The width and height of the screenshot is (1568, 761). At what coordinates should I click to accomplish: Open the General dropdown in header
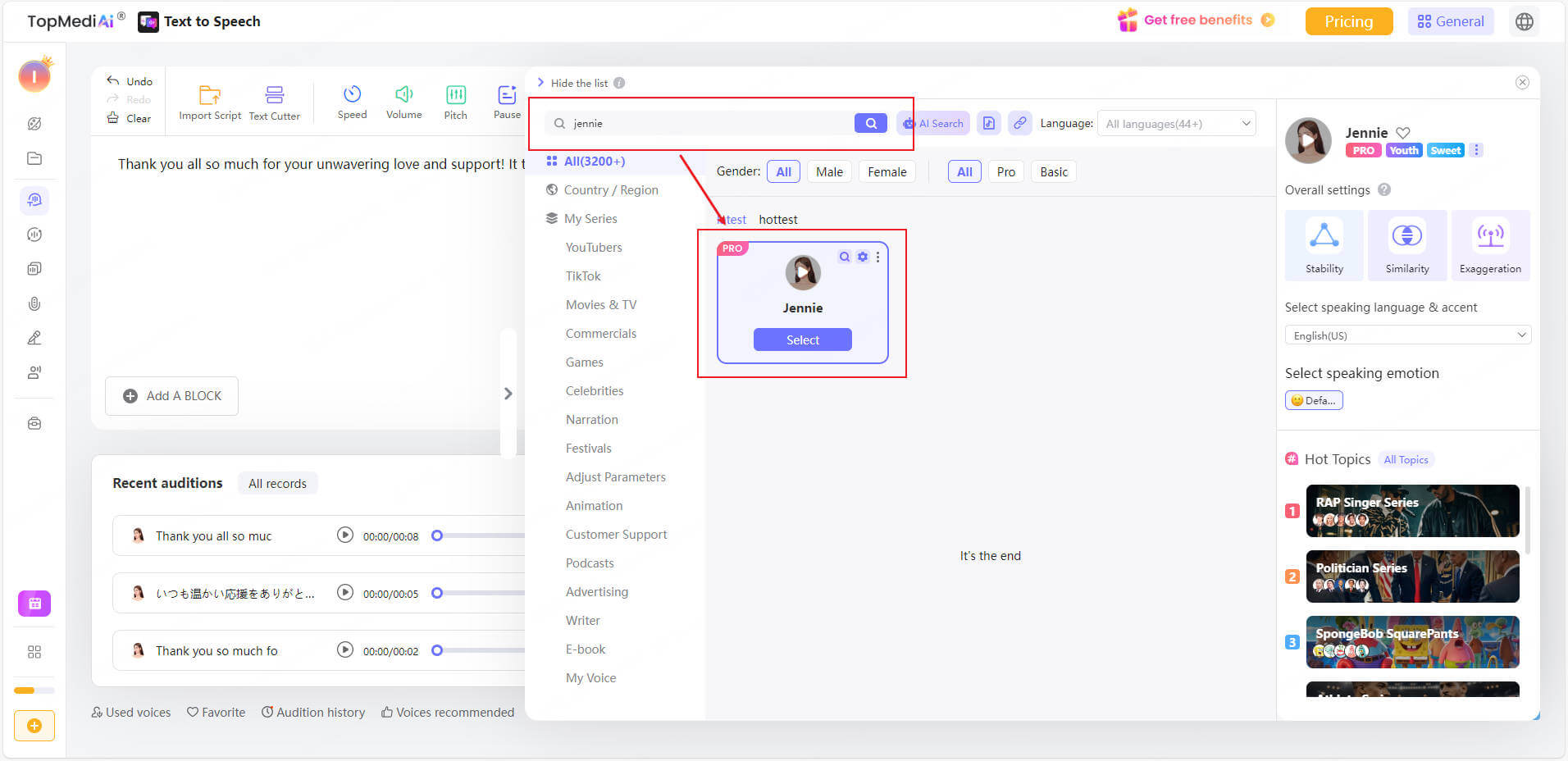(x=1451, y=21)
